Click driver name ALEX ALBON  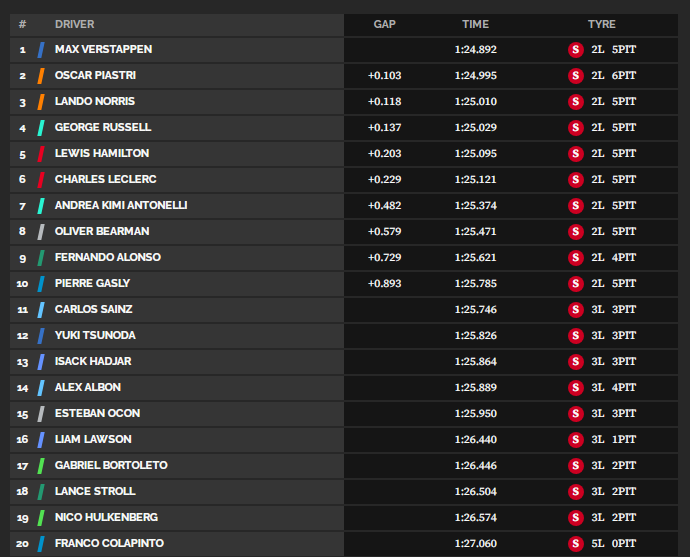(88, 387)
